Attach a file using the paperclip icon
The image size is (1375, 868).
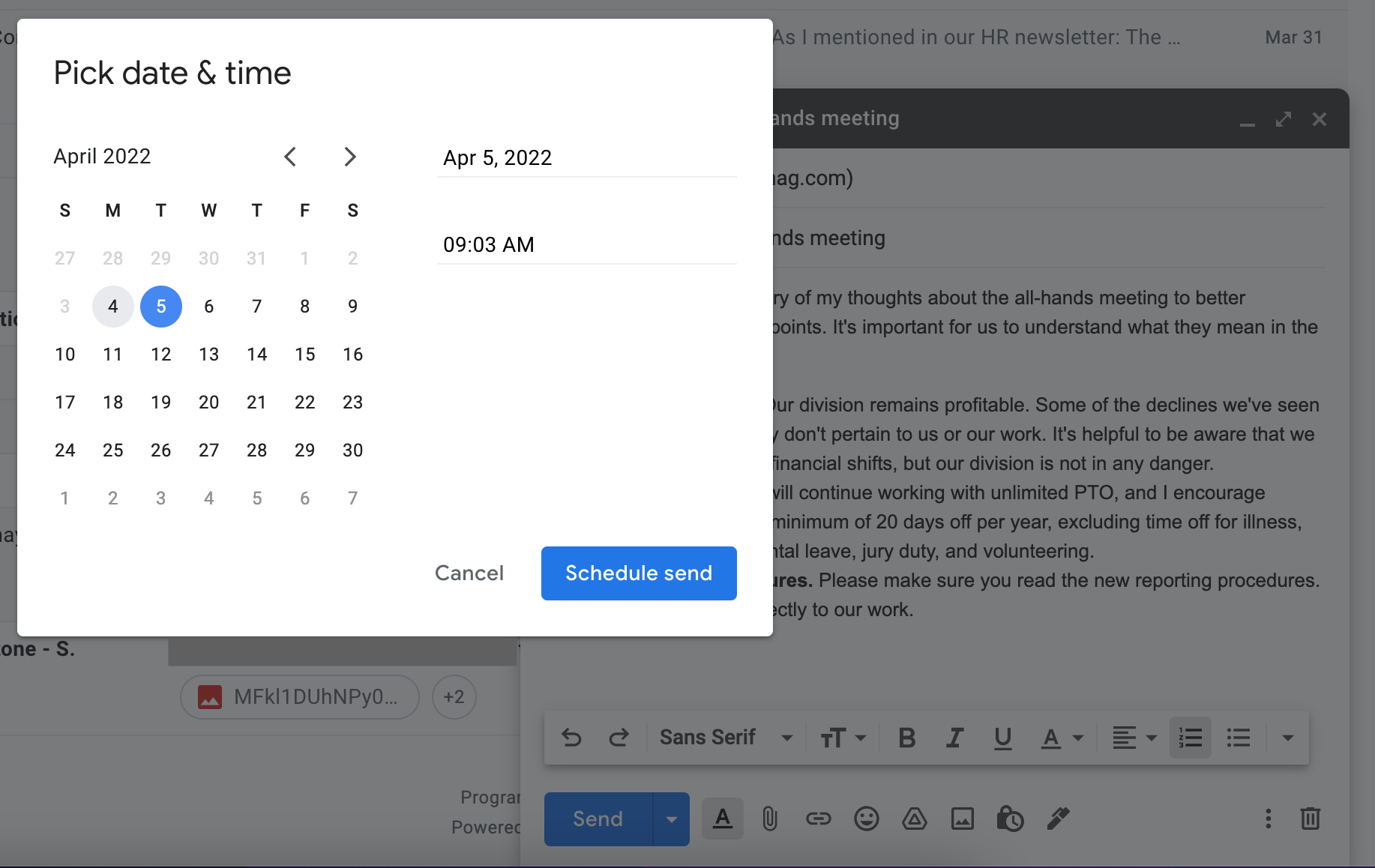(770, 819)
